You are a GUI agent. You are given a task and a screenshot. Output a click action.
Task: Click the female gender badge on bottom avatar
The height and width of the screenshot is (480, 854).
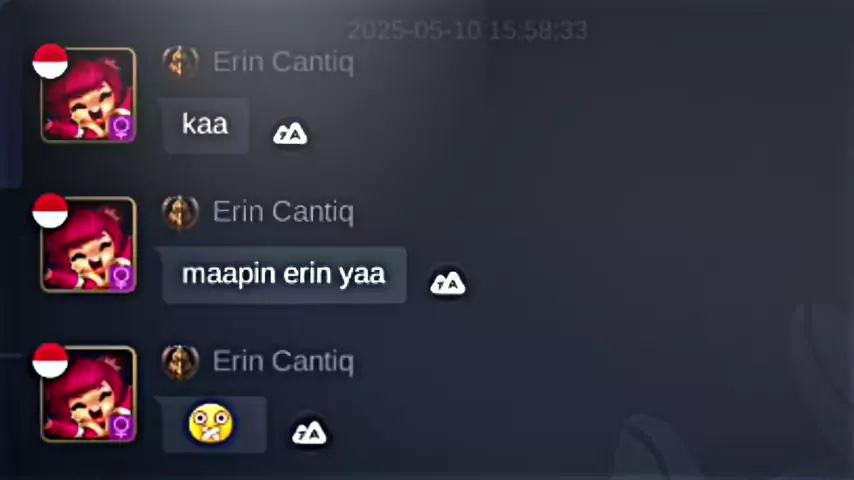[x=122, y=427]
